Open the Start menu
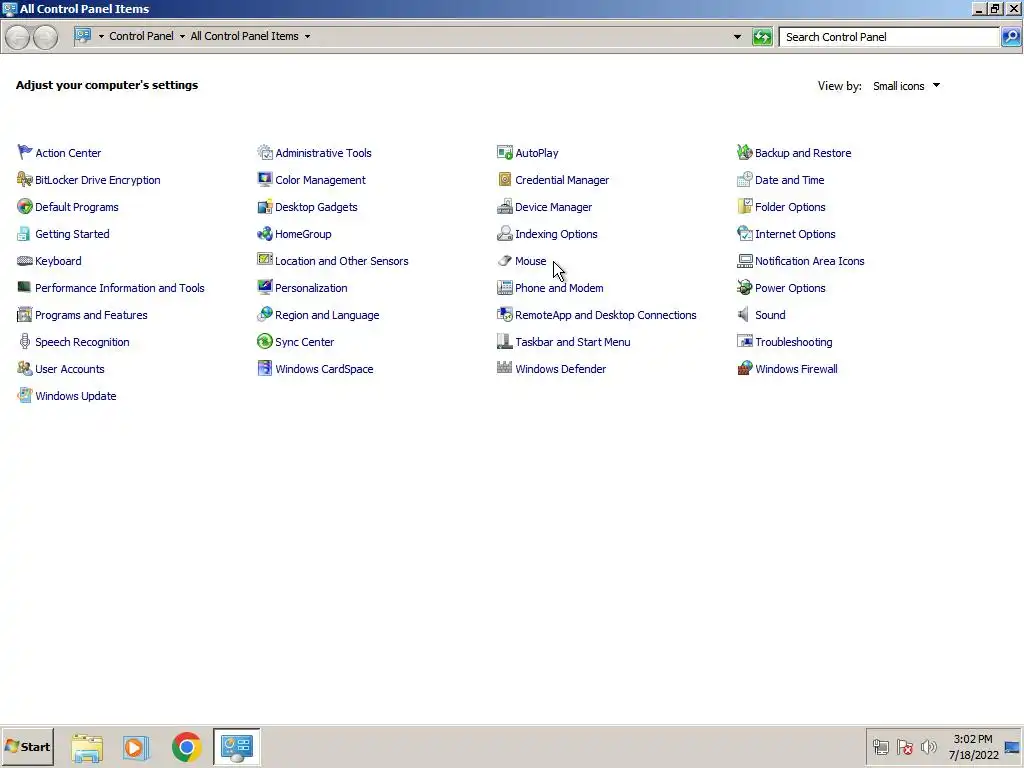Screen dimensions: 1024x768 point(27,746)
